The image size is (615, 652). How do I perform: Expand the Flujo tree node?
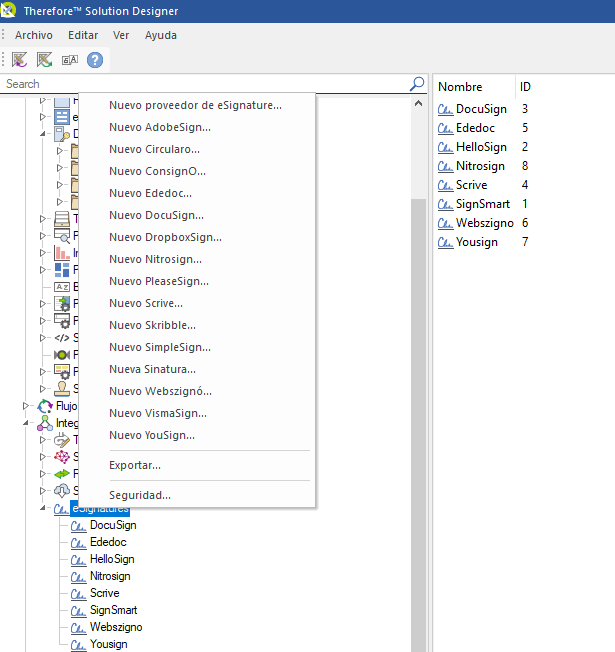point(26,405)
